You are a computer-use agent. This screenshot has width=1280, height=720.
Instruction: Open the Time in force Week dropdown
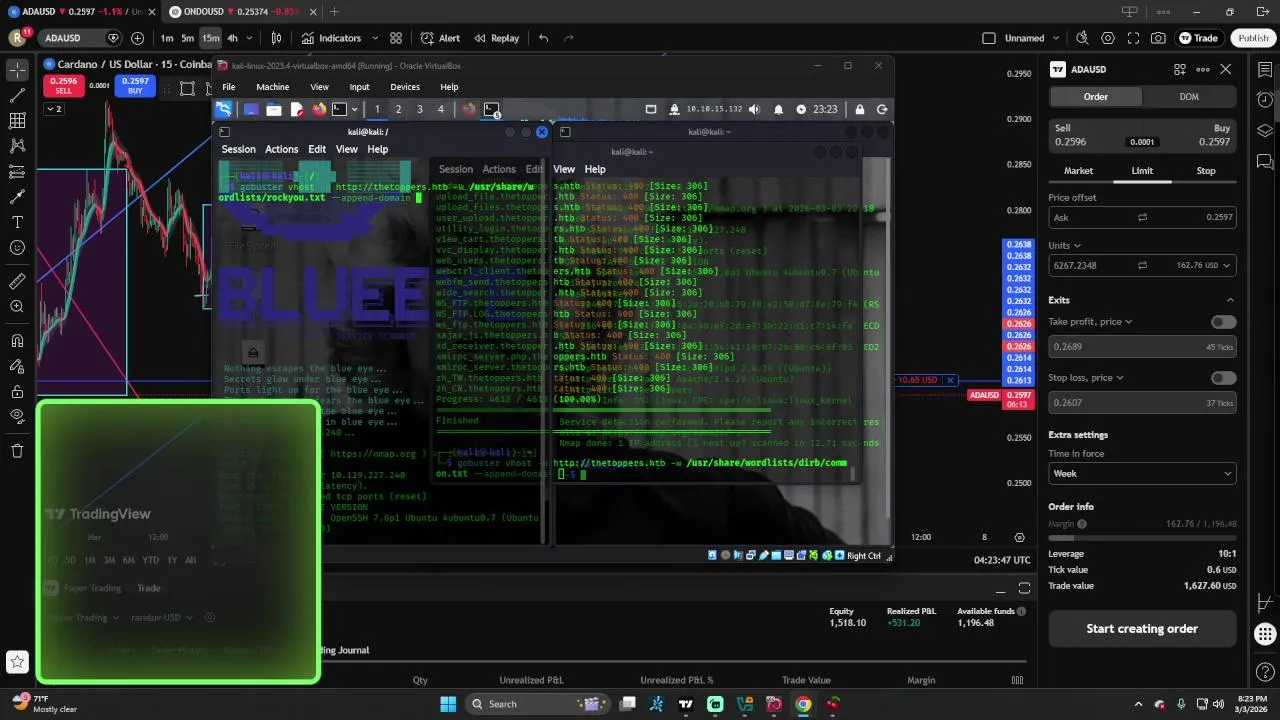pyautogui.click(x=1142, y=473)
